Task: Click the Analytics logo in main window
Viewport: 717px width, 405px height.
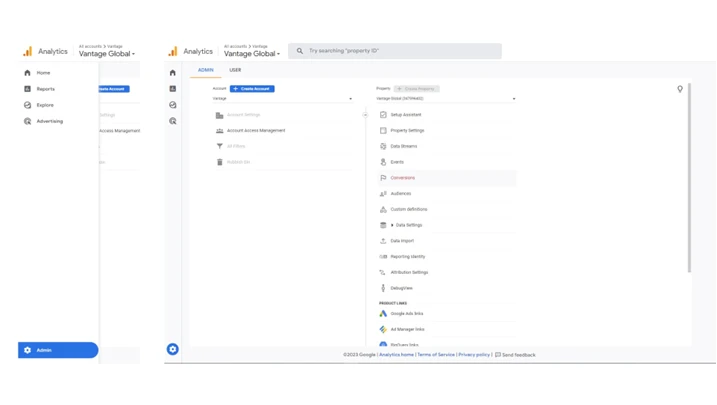Action: (x=173, y=51)
